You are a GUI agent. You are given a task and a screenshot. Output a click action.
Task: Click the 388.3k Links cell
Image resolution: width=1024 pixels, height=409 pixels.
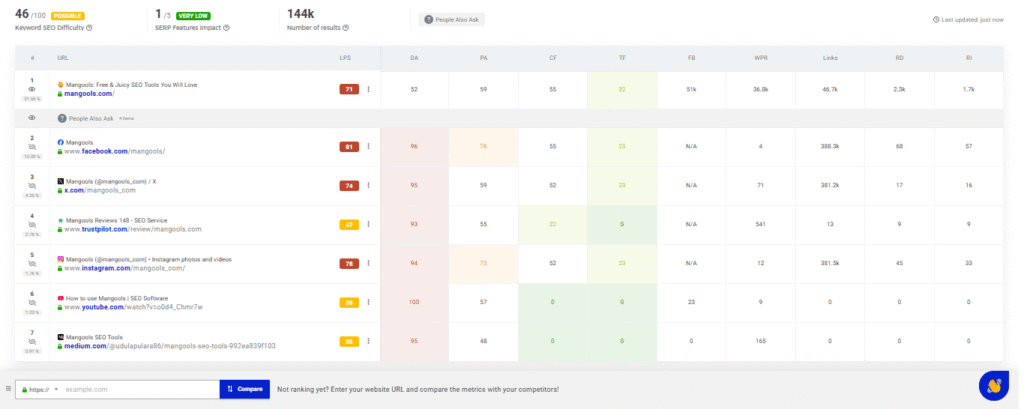(x=830, y=146)
